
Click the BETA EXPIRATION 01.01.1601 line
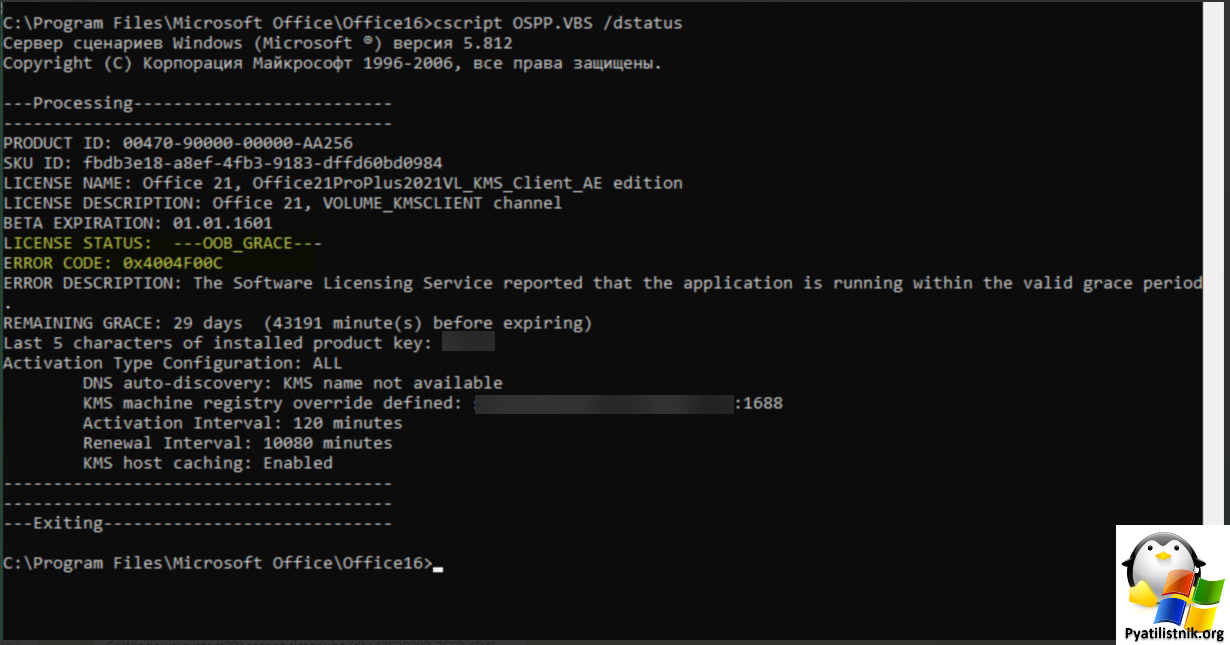coord(138,223)
